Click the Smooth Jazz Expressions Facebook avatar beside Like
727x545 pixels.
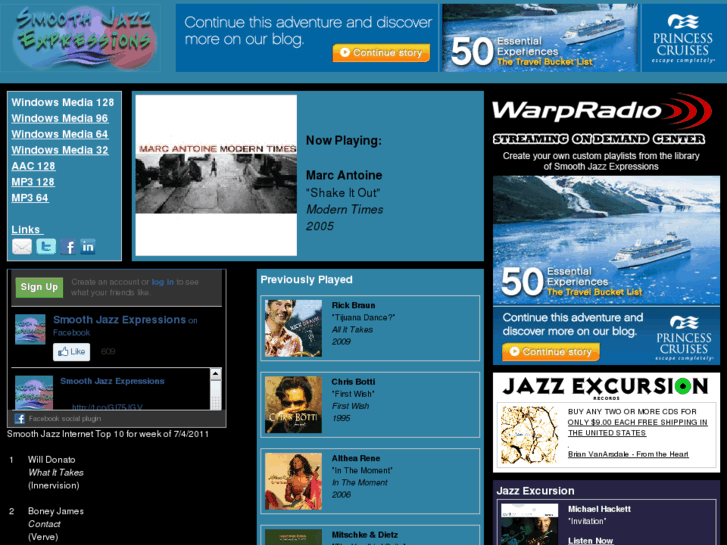[x=30, y=329]
